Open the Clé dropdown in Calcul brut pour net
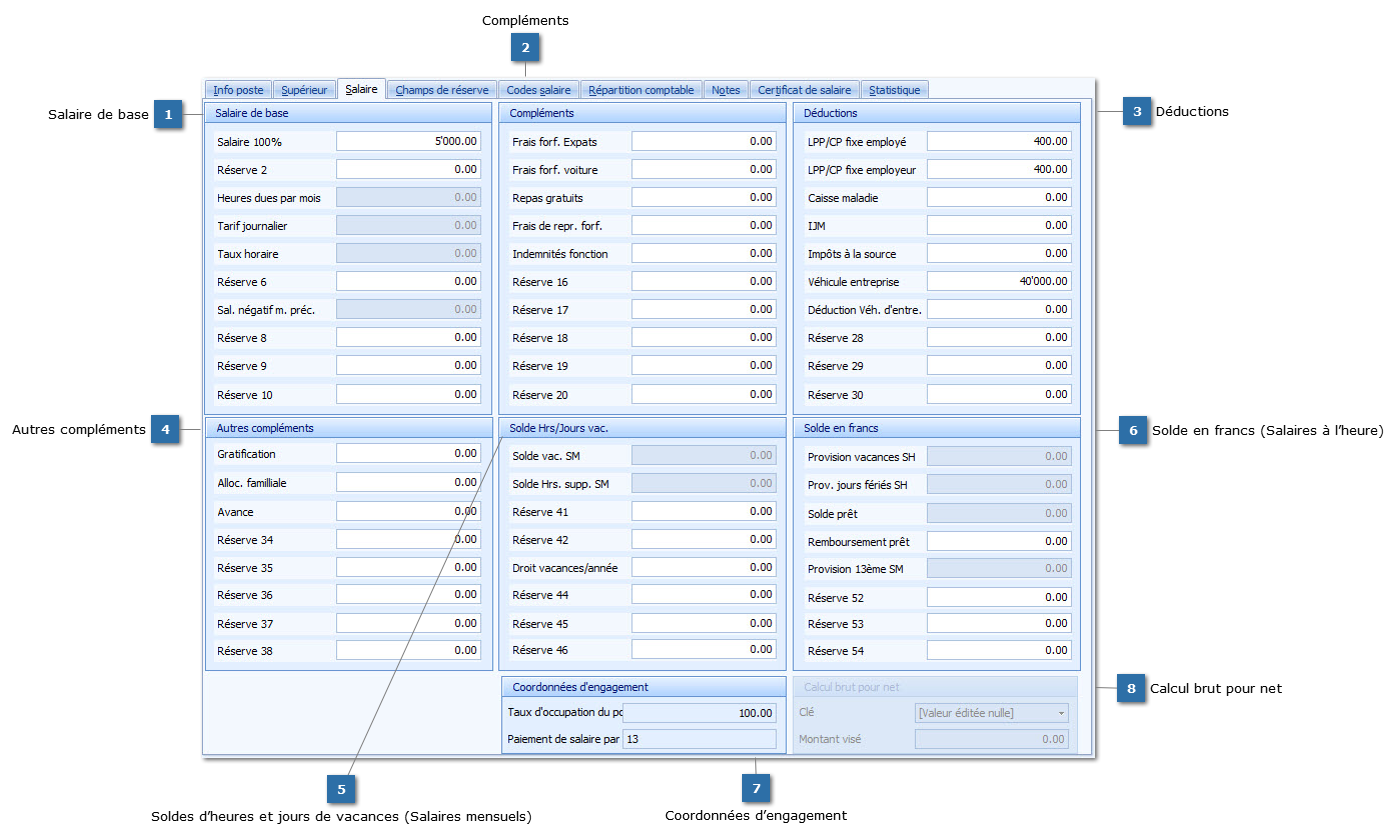This screenshot has width=1400, height=840. point(1060,713)
